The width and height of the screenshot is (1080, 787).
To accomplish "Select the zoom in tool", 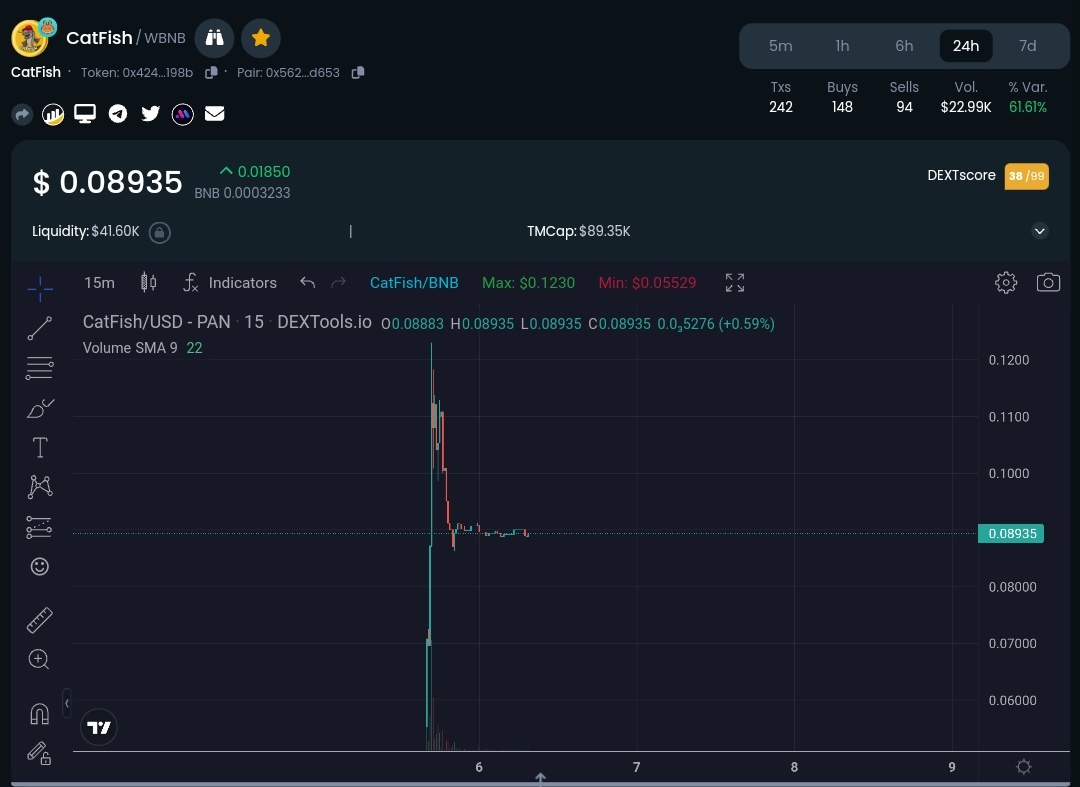I will pyautogui.click(x=39, y=660).
